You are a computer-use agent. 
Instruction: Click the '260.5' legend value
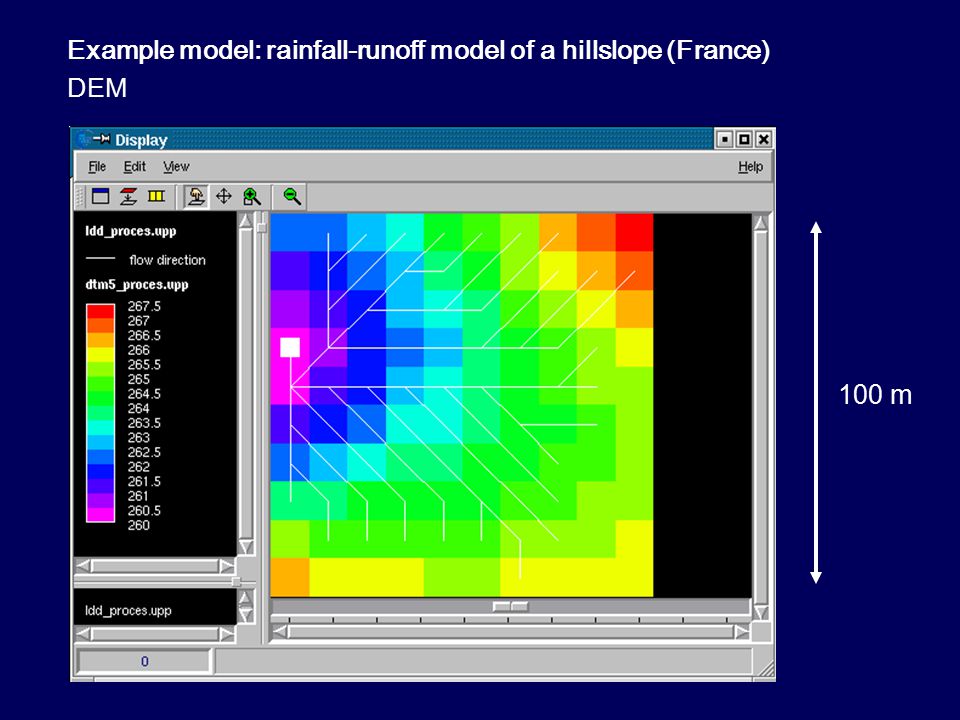[x=144, y=511]
